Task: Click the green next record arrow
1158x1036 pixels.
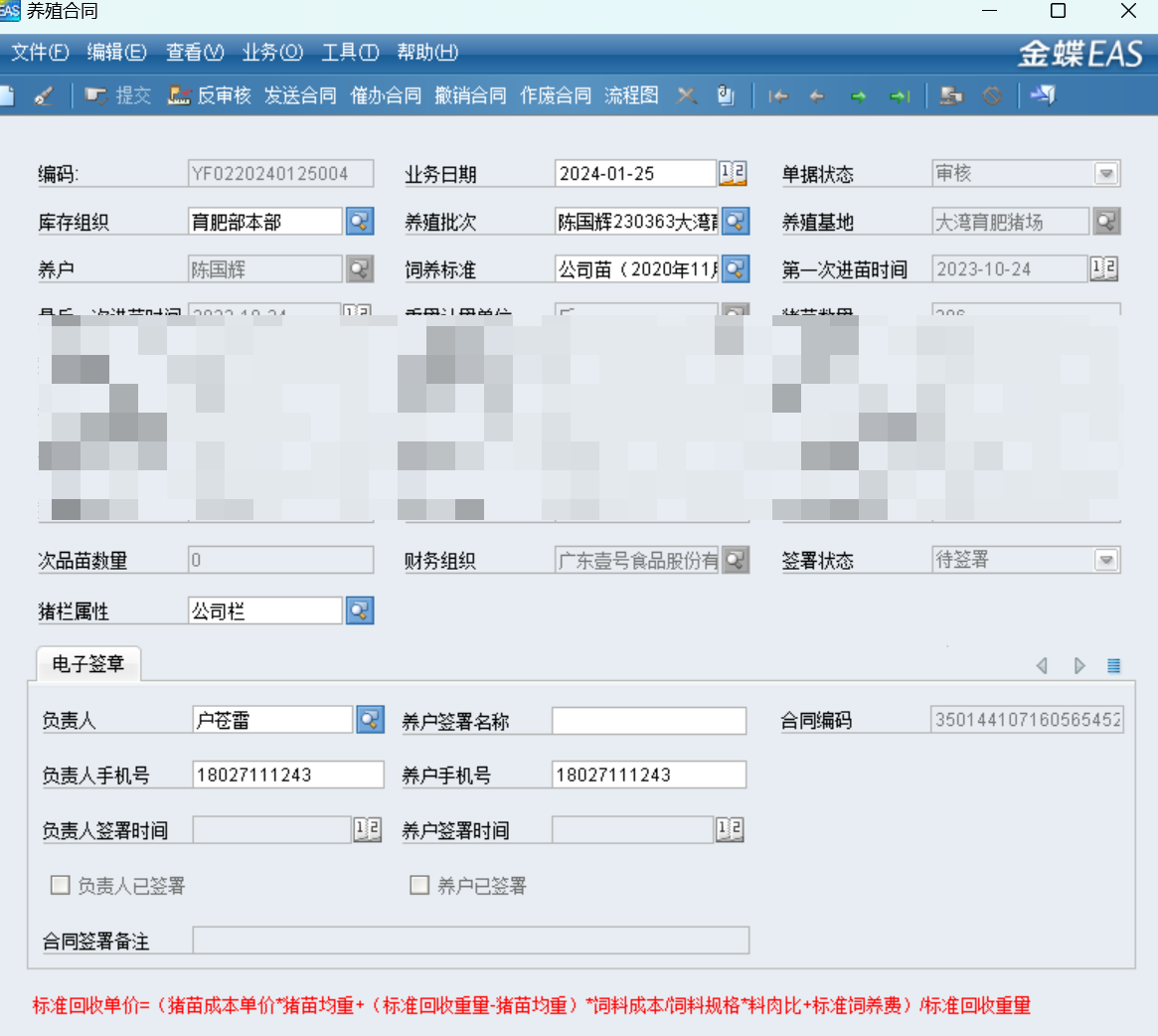Action: tap(858, 96)
